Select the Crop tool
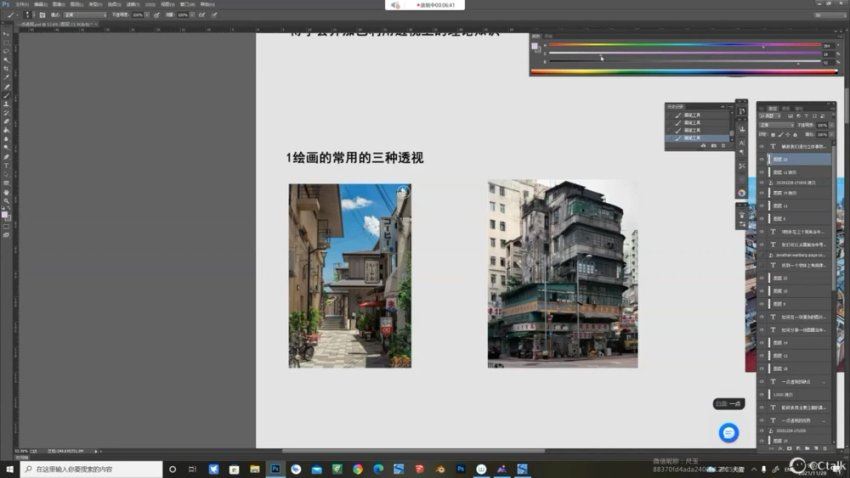The width and height of the screenshot is (850, 478). [x=7, y=68]
